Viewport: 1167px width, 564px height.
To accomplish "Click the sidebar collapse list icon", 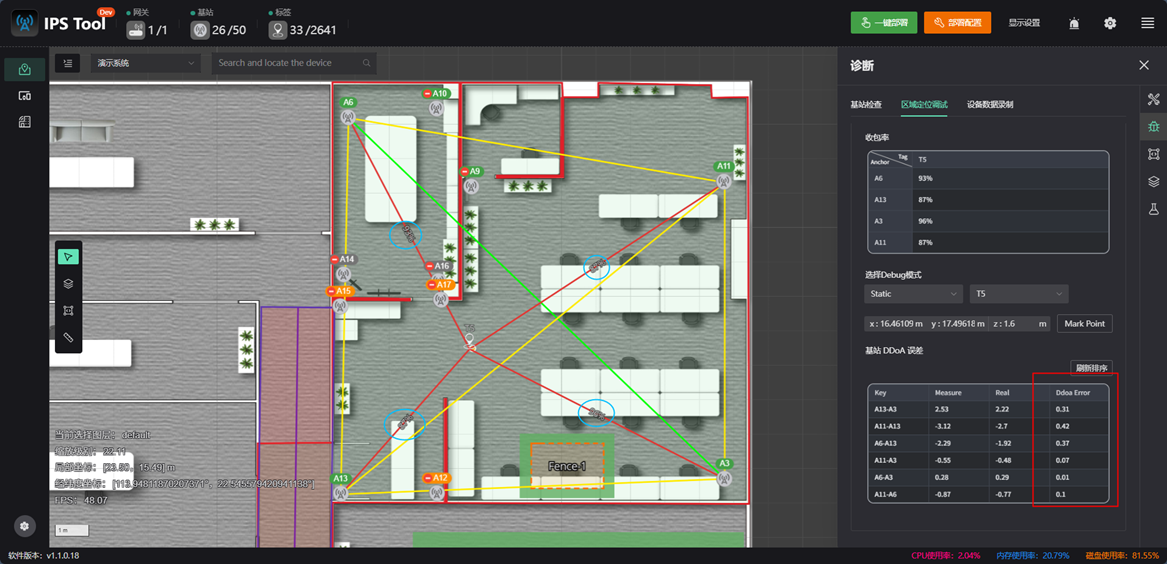I will [x=68, y=63].
